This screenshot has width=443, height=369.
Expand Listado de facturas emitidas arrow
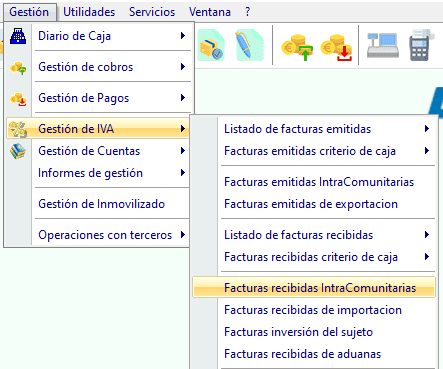click(427, 129)
